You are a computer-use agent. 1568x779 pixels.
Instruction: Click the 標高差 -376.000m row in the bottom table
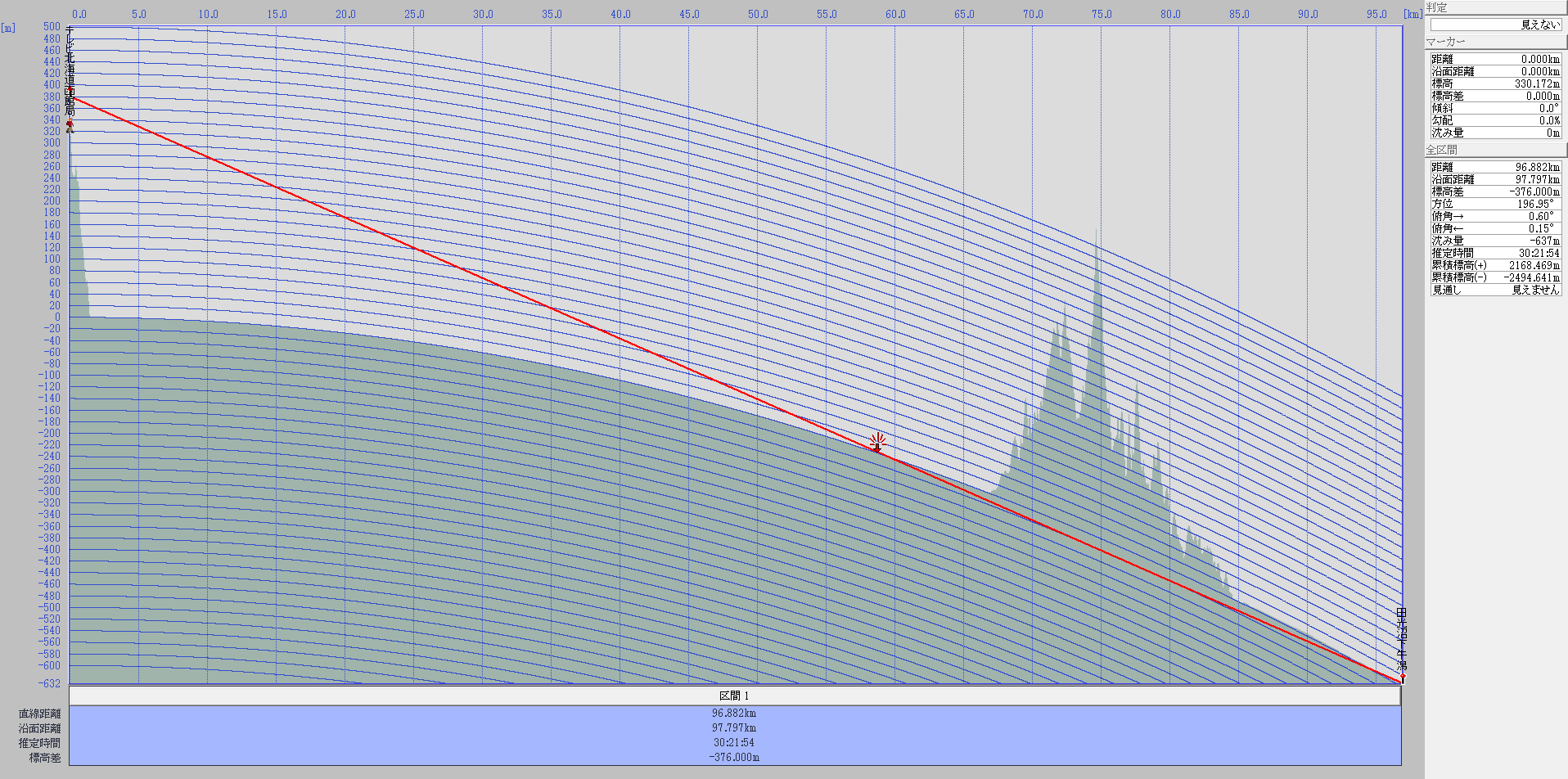pyautogui.click(x=735, y=758)
